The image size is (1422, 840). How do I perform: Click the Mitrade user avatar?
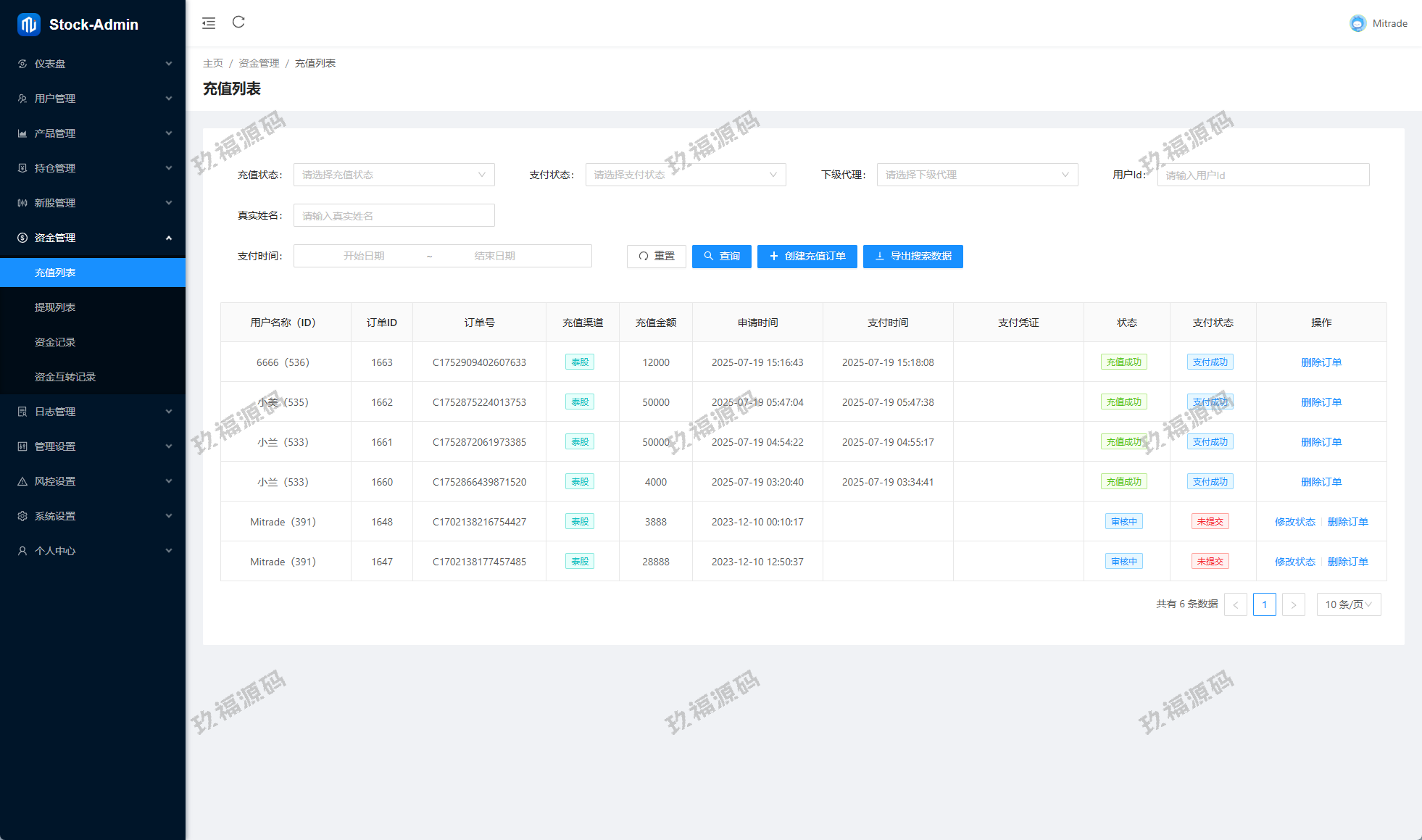[1357, 23]
